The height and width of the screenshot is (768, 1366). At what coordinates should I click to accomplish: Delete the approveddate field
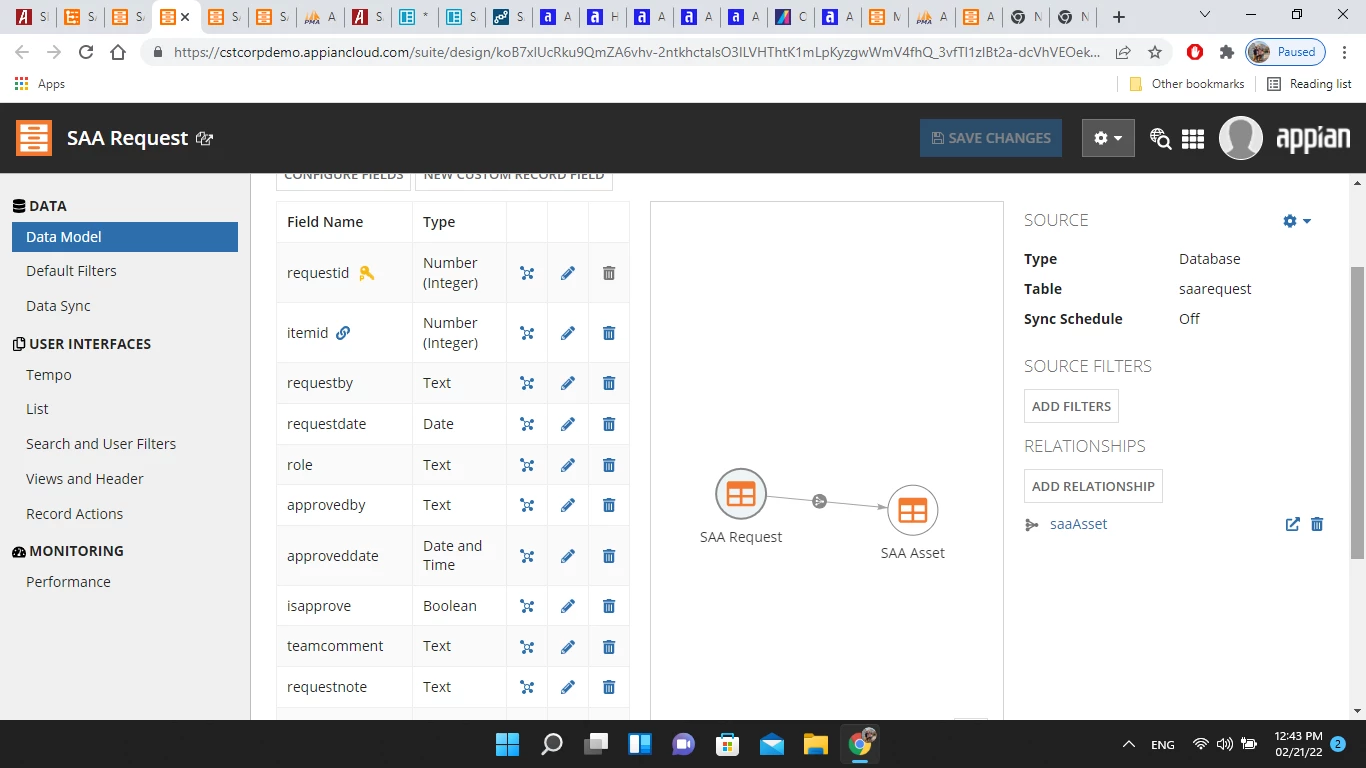609,556
